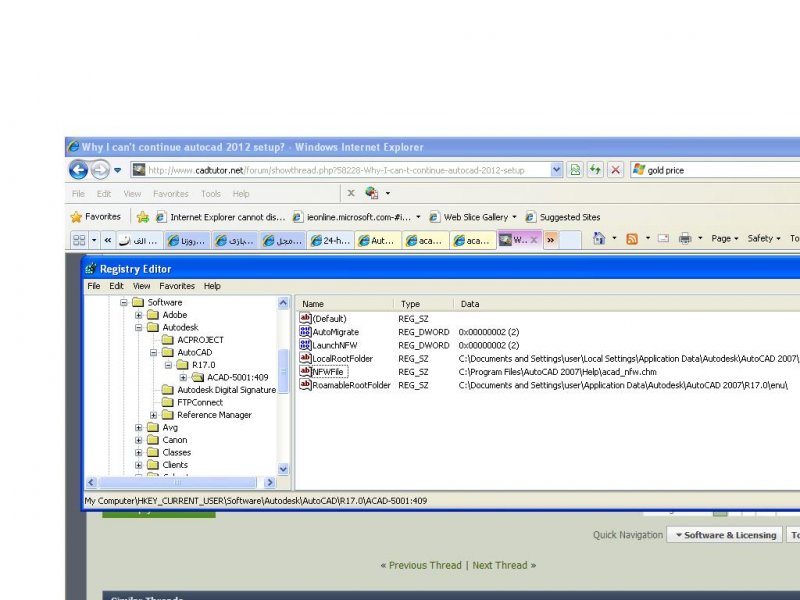
Task: Click the security toolbar globe icon
Action: click(x=371, y=193)
